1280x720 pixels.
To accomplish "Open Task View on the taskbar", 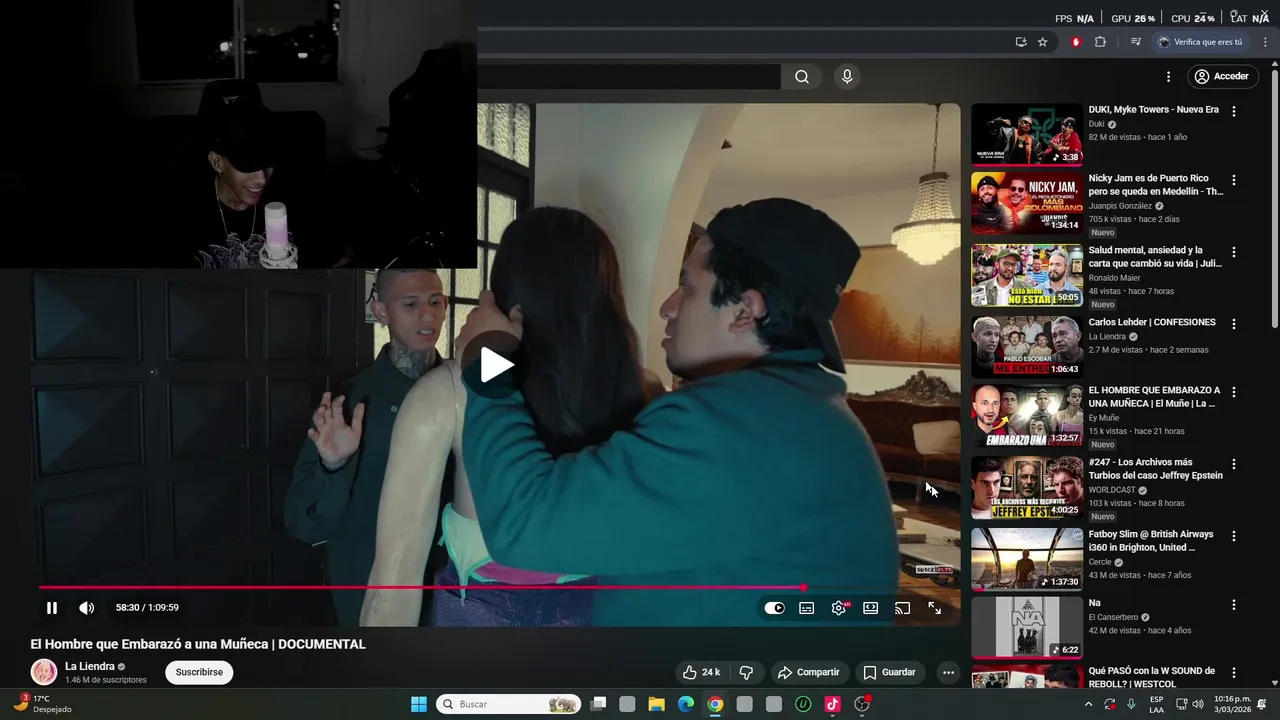I will click(x=598, y=704).
